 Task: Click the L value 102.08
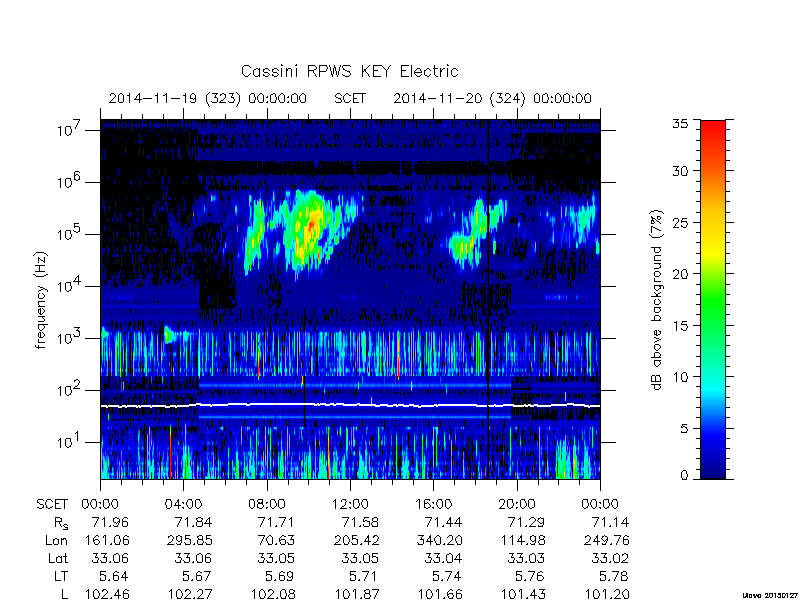pyautogui.click(x=273, y=594)
